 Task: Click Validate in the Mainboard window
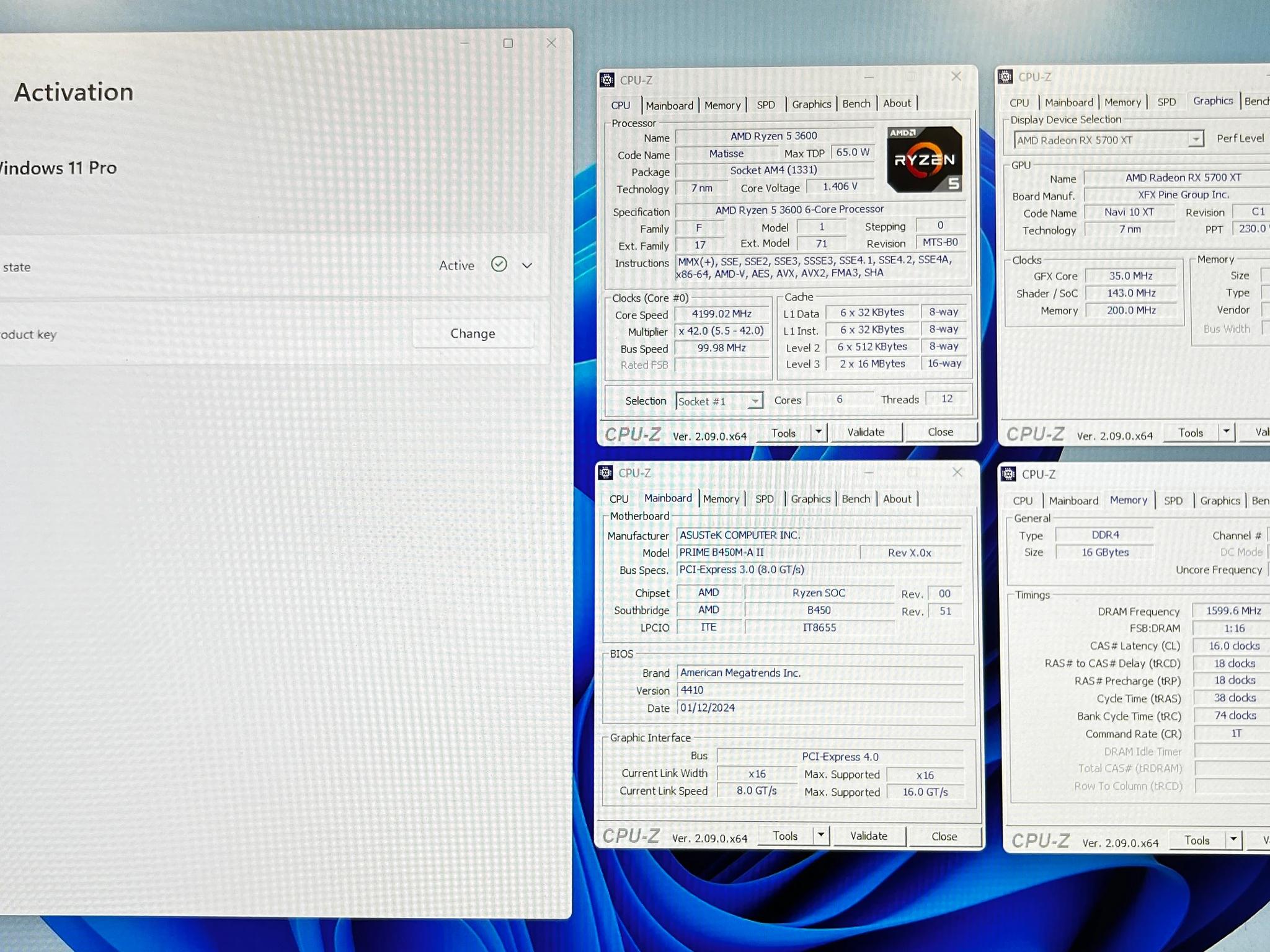point(868,835)
